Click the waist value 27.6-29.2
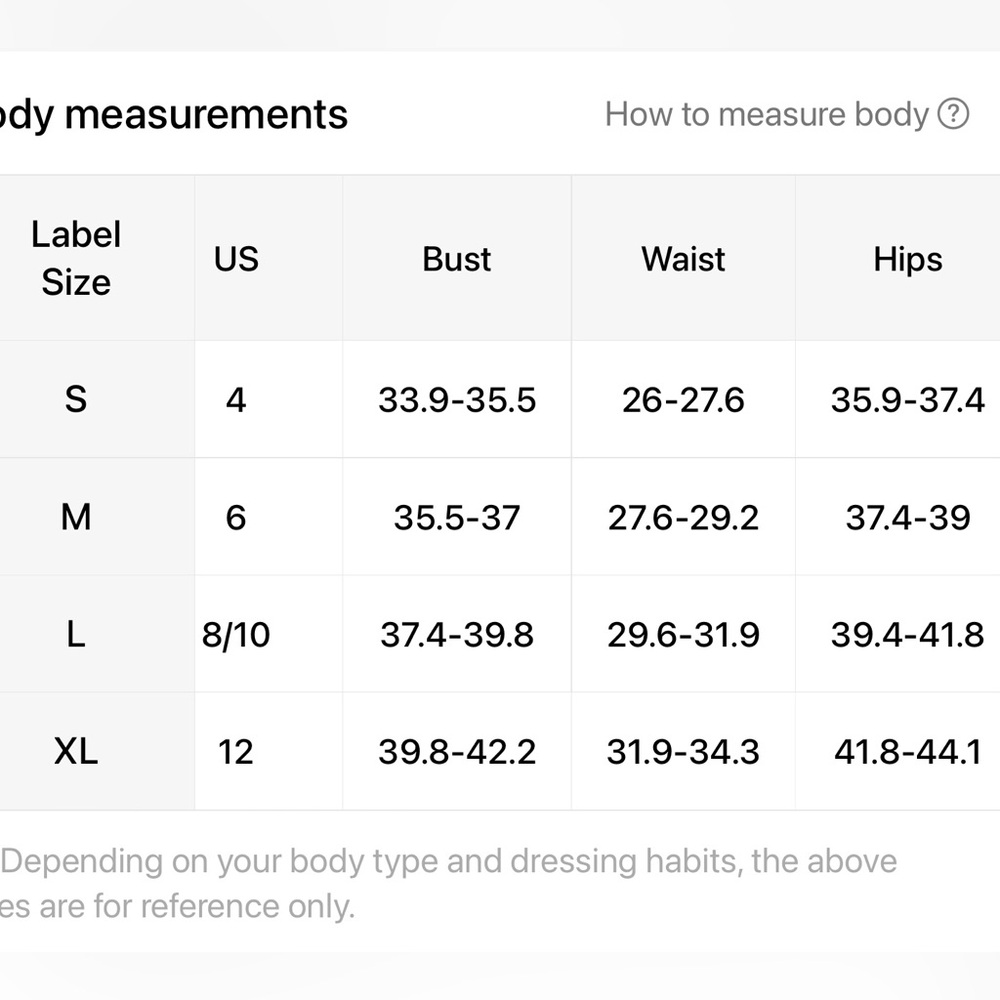Viewport: 1000px width, 1000px height. point(683,517)
